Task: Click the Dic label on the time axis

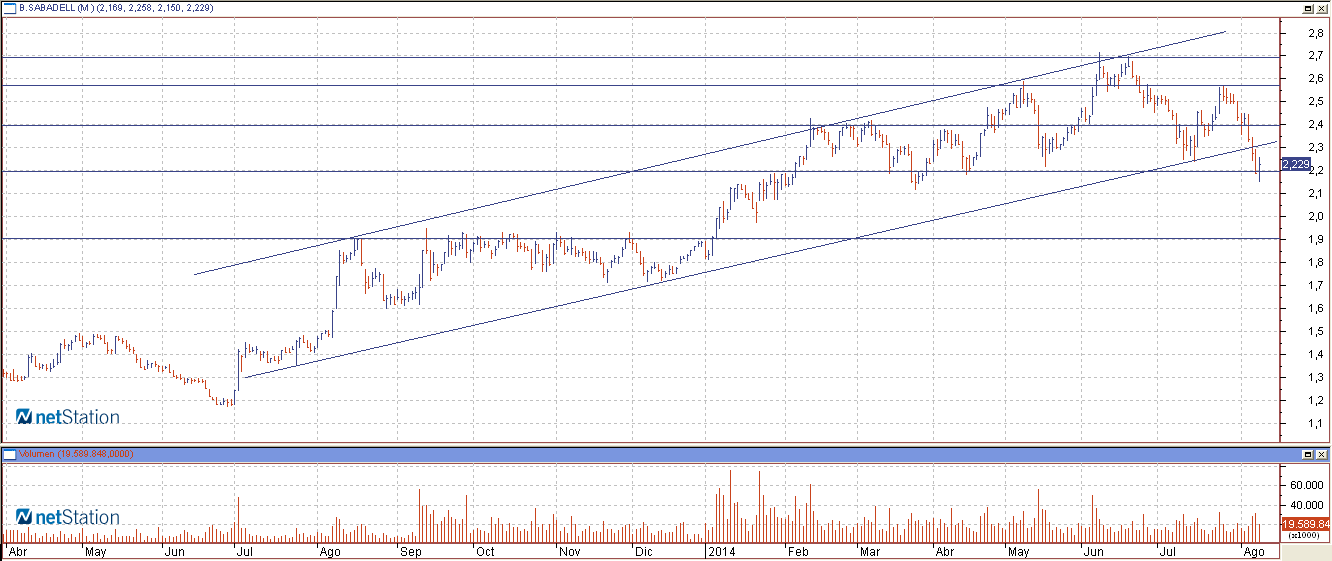Action: pos(644,551)
